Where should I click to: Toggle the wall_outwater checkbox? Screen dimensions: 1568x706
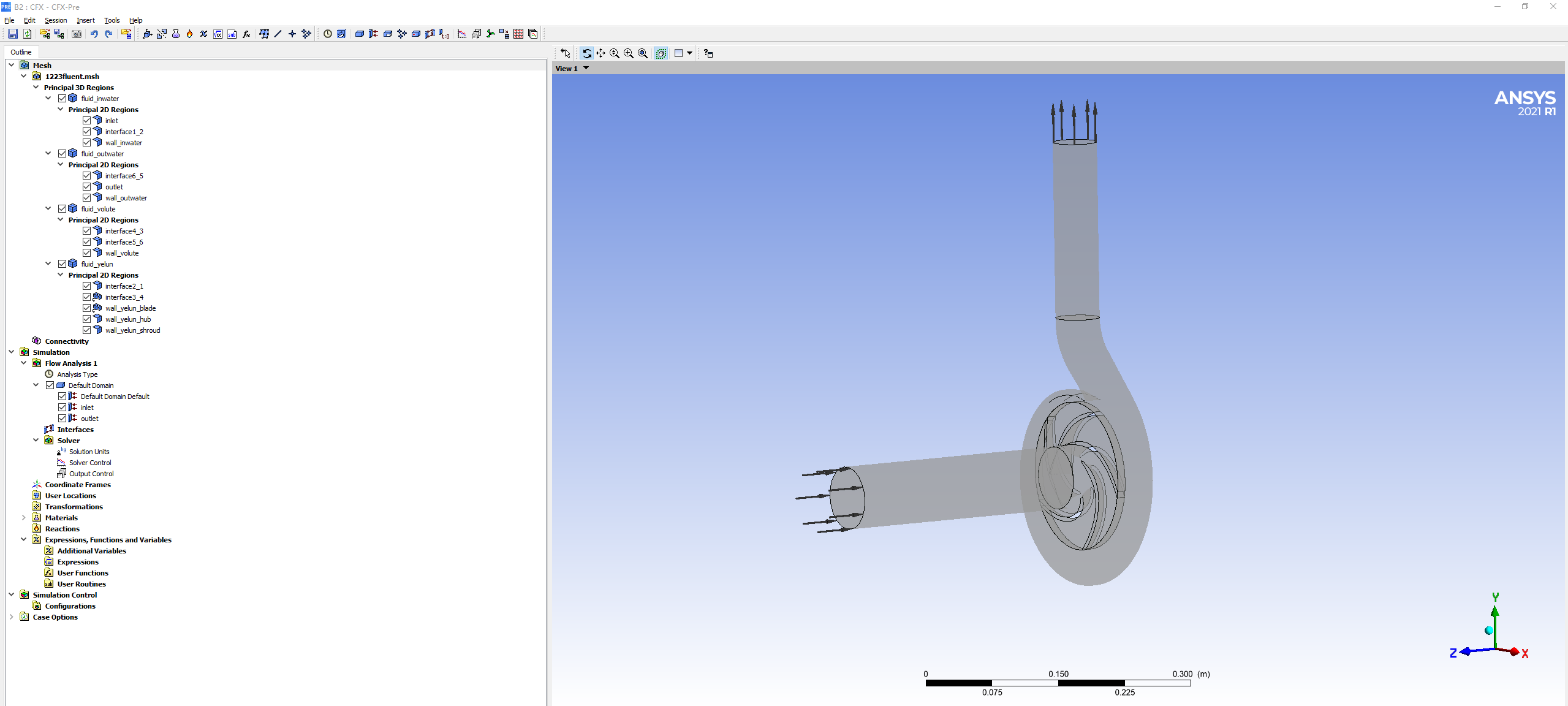[87, 198]
